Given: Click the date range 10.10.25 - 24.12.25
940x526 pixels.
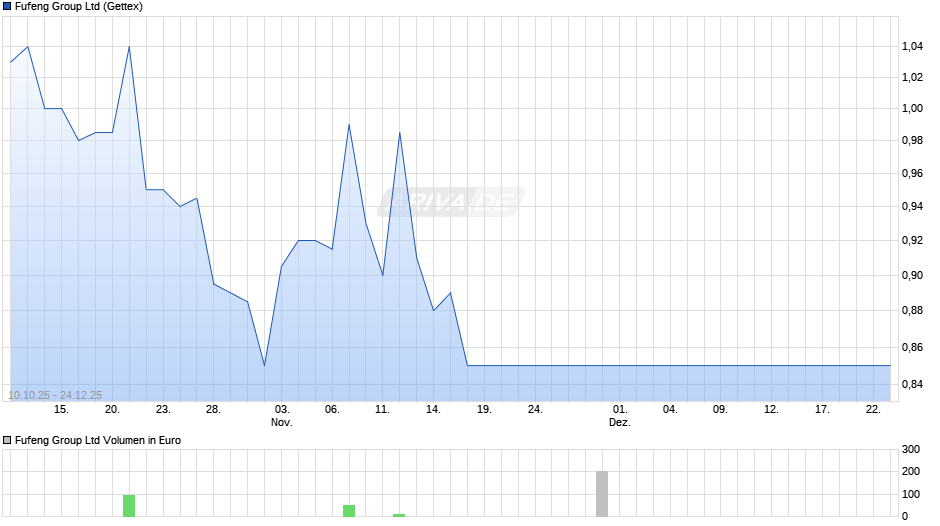Looking at the screenshot, I should click(55, 395).
